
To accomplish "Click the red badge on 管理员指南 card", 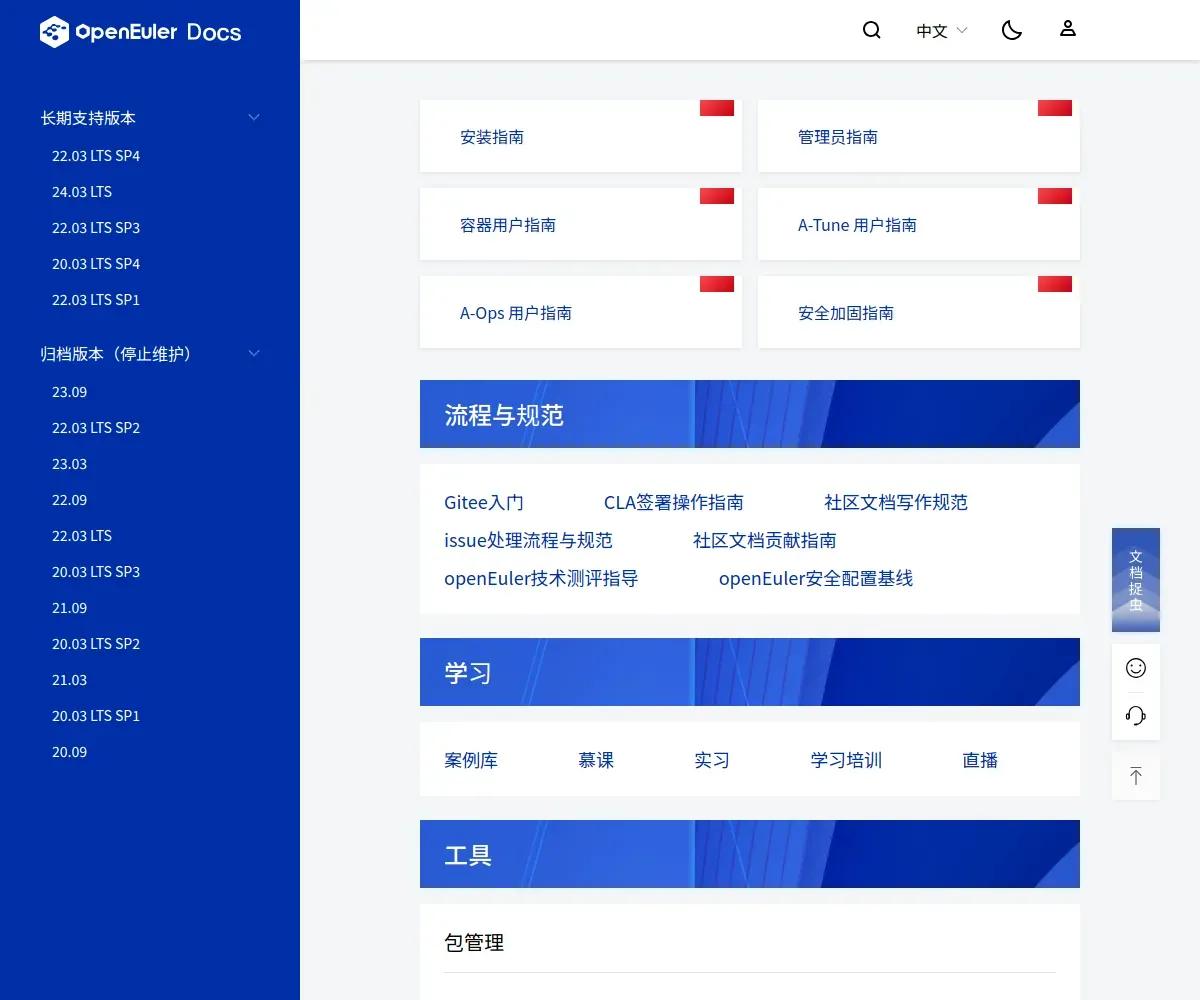I will (x=1055, y=108).
